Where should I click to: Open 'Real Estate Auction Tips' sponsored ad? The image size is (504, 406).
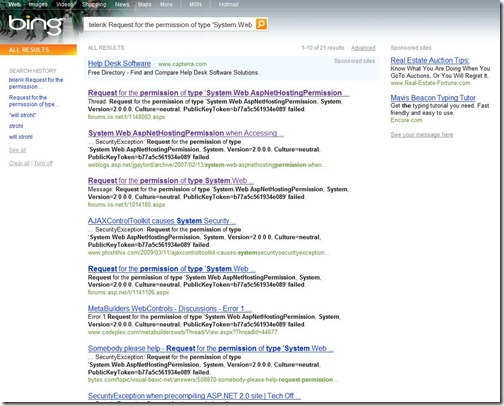(x=430, y=60)
